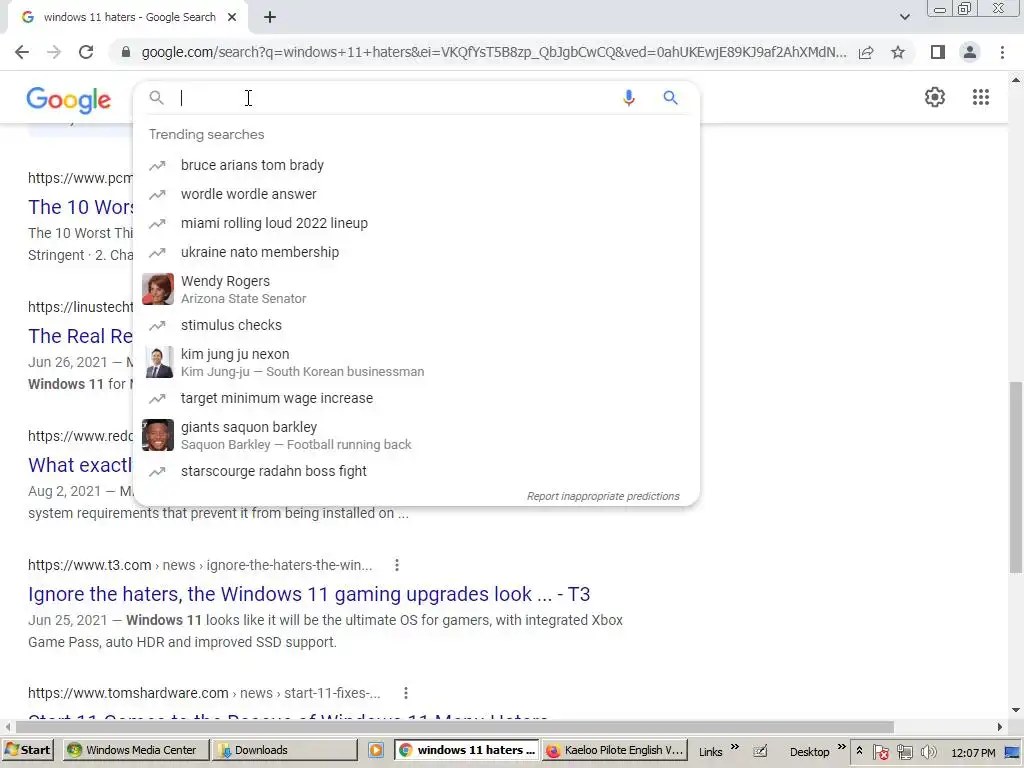Close the Google Search tab

pos(232,18)
